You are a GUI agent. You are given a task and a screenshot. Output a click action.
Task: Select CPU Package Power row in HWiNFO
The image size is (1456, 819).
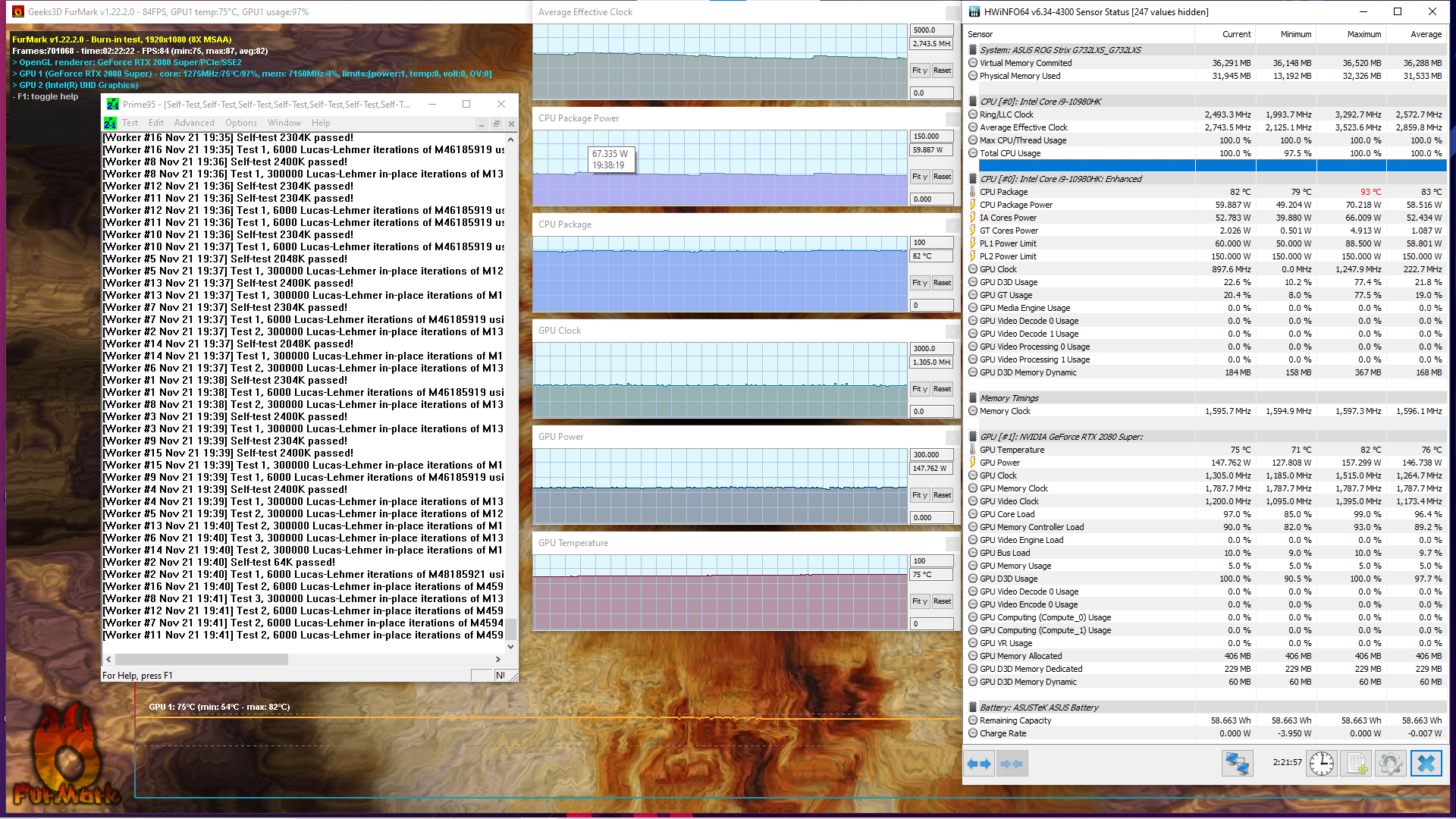pyautogui.click(x=1207, y=205)
